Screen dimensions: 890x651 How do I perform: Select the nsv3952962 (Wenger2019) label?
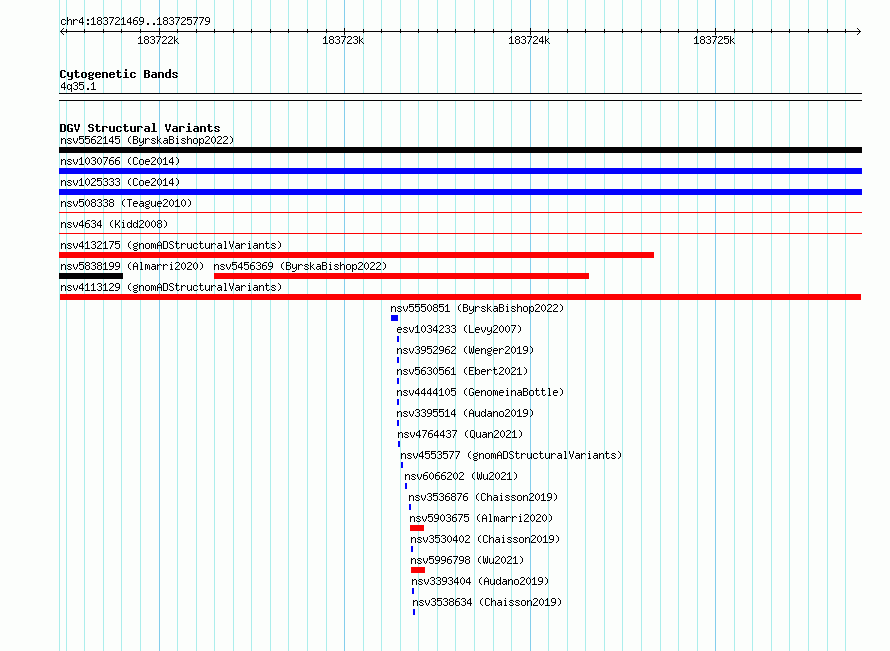tap(465, 350)
